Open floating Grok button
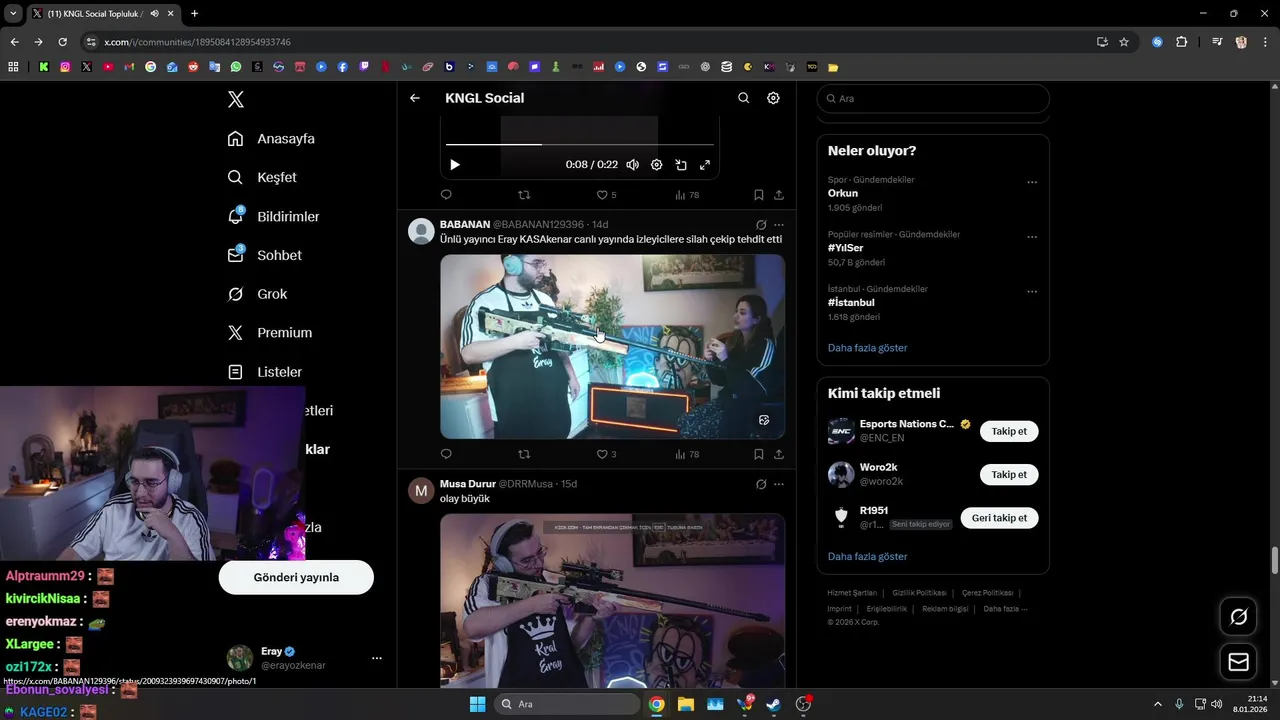 point(1238,617)
